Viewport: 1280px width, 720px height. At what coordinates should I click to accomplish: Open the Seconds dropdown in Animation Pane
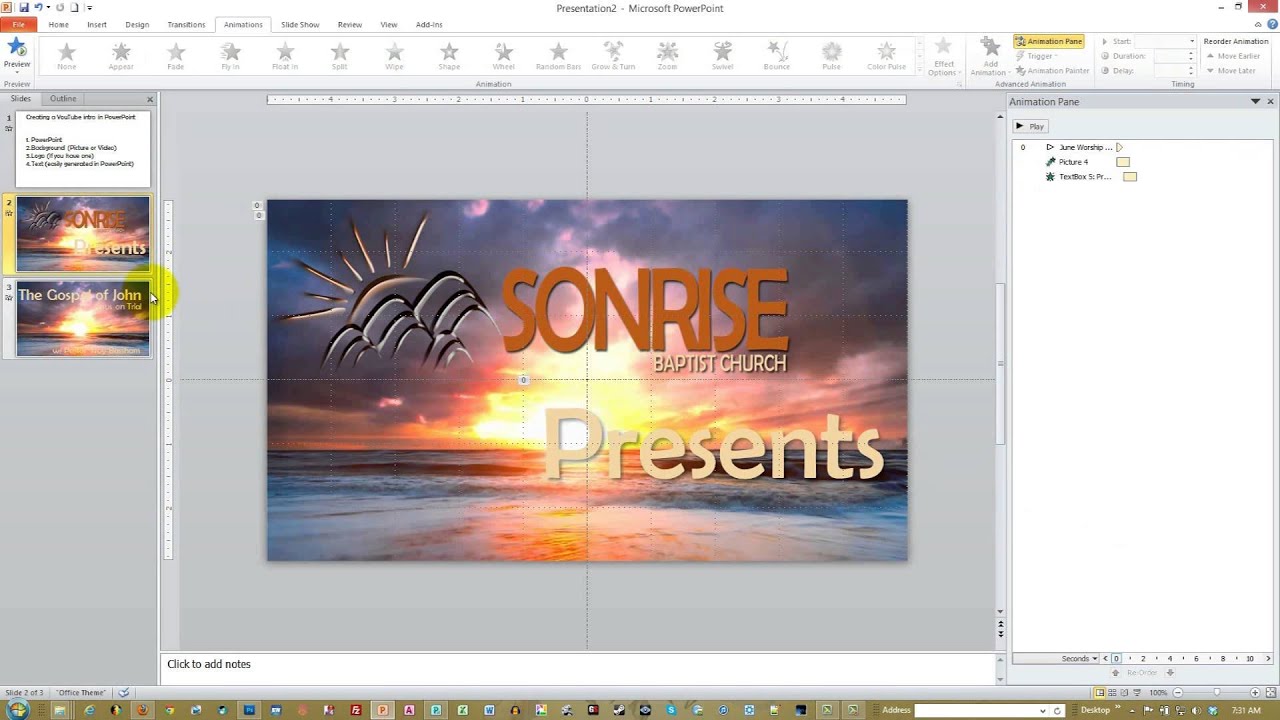pos(1080,659)
